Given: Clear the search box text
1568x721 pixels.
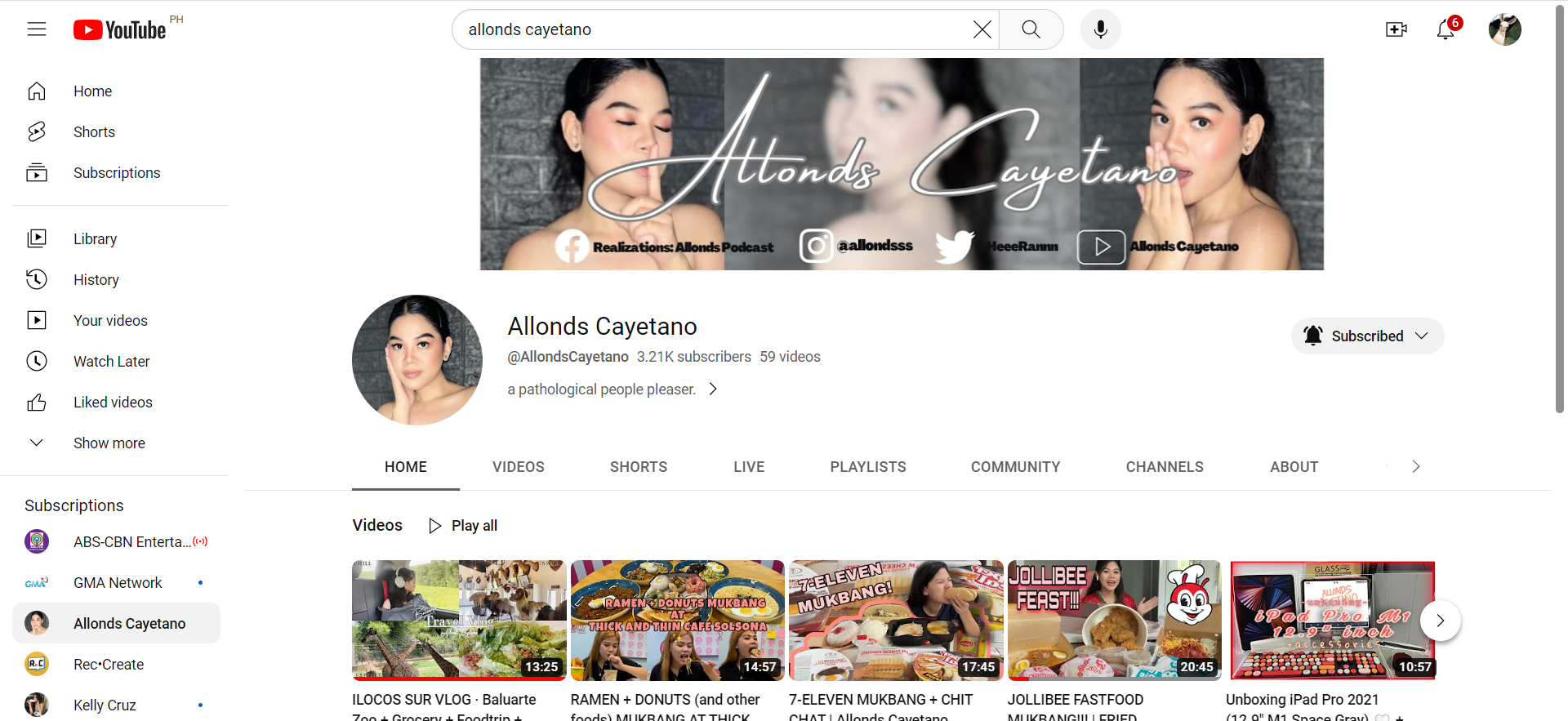Looking at the screenshot, I should coord(982,29).
